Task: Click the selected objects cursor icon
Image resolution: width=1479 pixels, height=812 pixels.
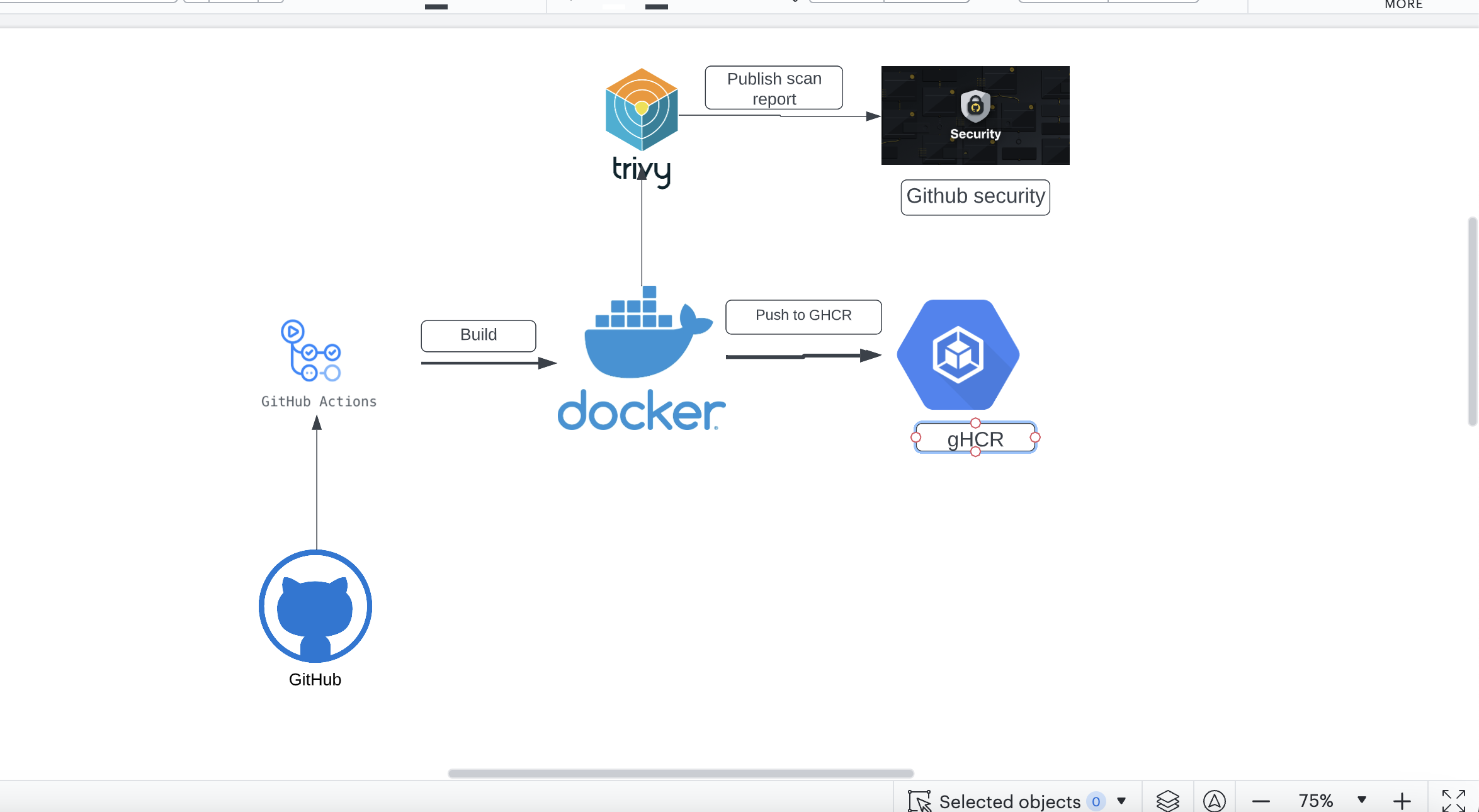Action: tap(919, 801)
